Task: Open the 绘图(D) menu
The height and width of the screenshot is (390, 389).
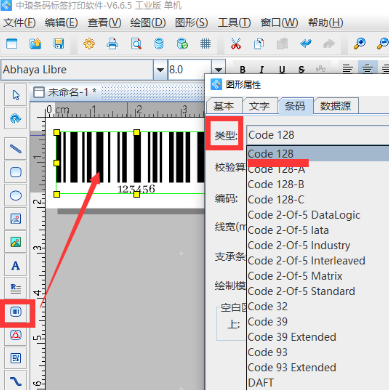Action: point(148,23)
